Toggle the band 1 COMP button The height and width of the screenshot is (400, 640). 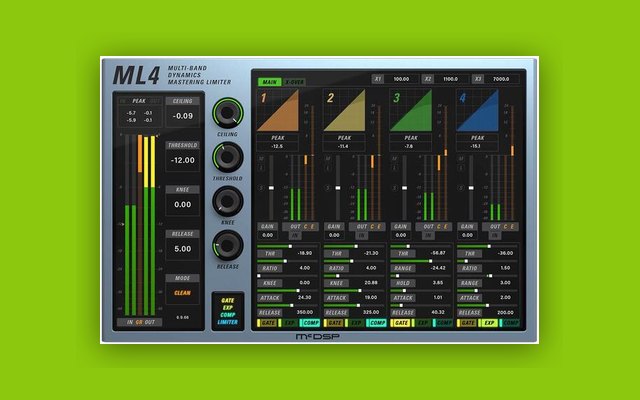click(310, 323)
